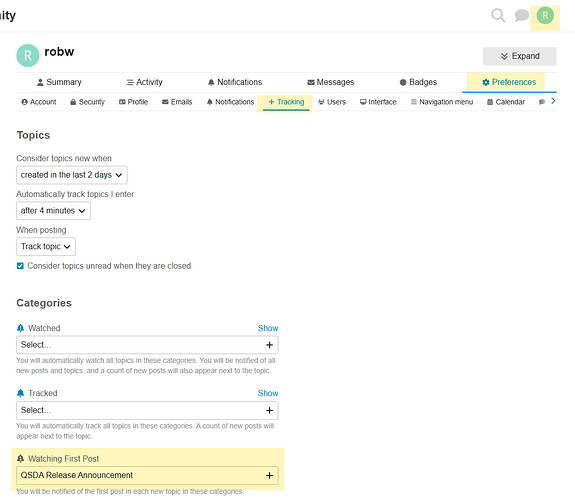The image size is (575, 500).
Task: Go to Notifications sub-preferences
Action: pyautogui.click(x=230, y=102)
